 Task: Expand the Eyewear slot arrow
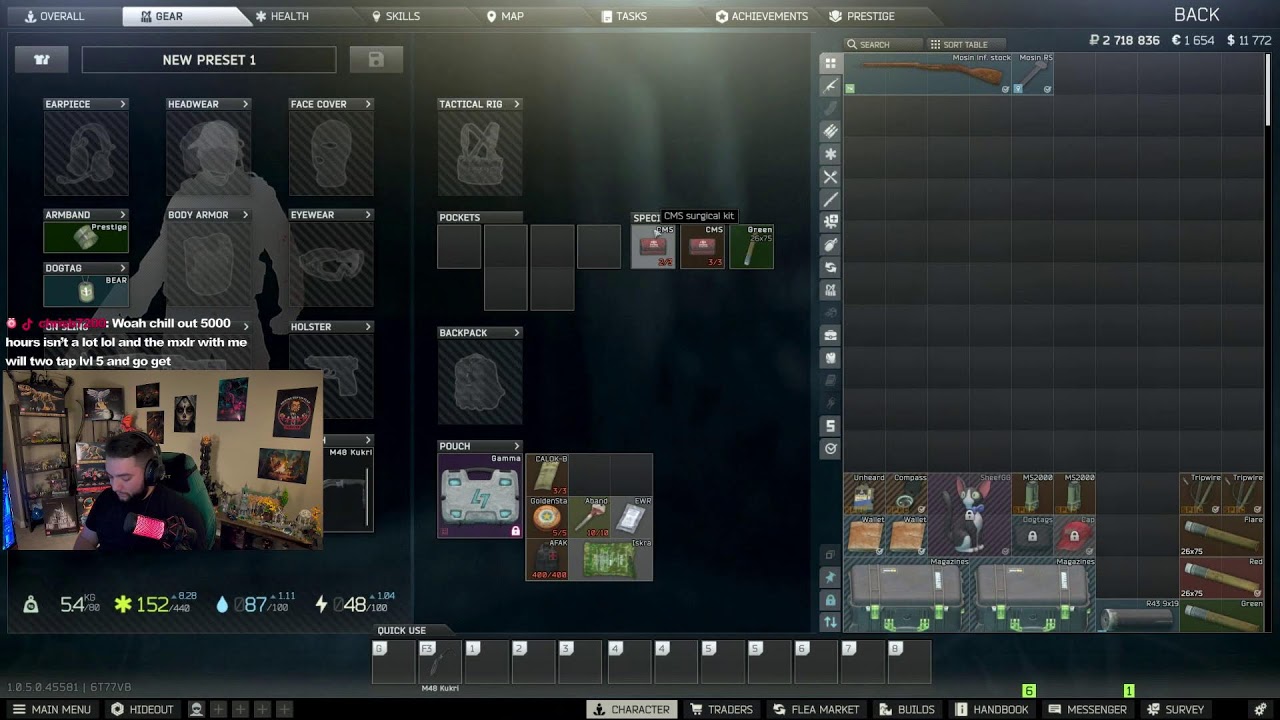368,215
